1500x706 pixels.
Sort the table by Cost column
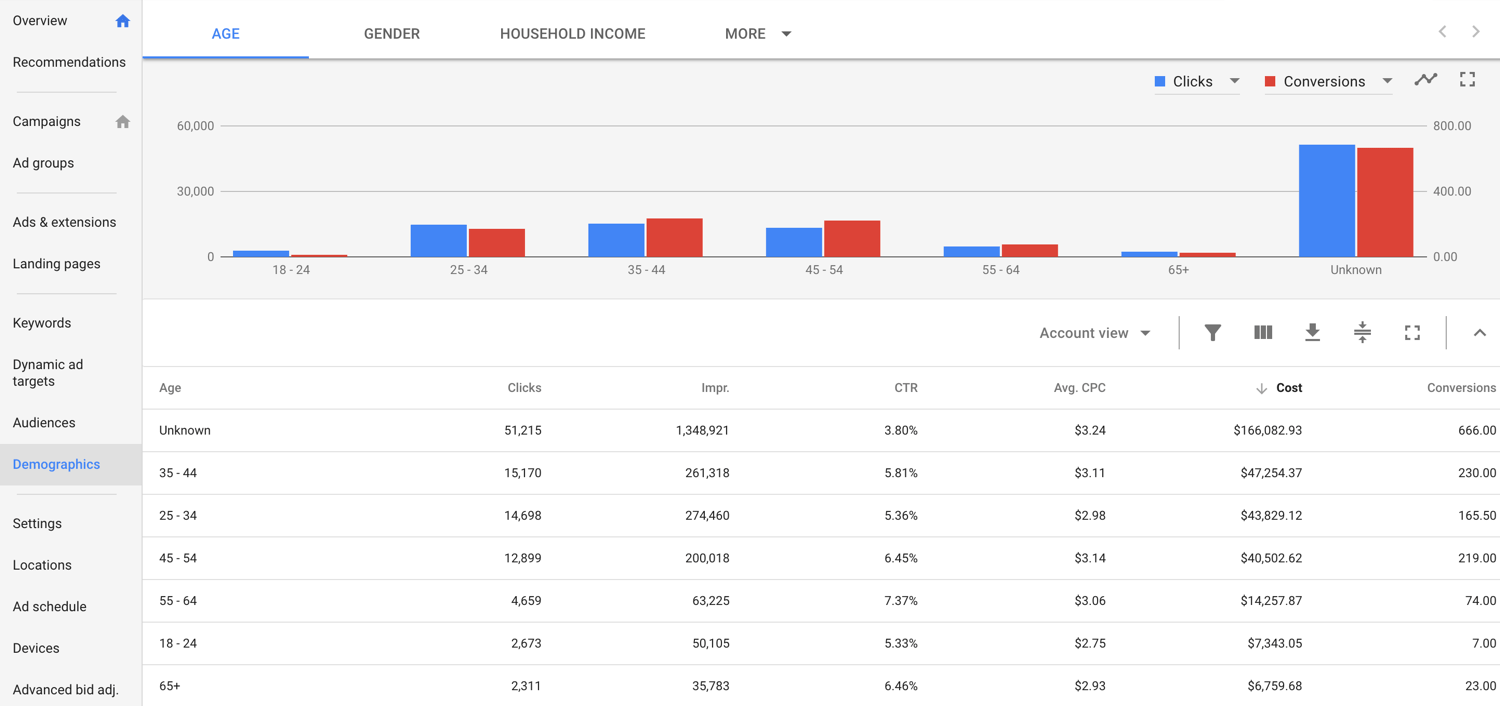1288,388
